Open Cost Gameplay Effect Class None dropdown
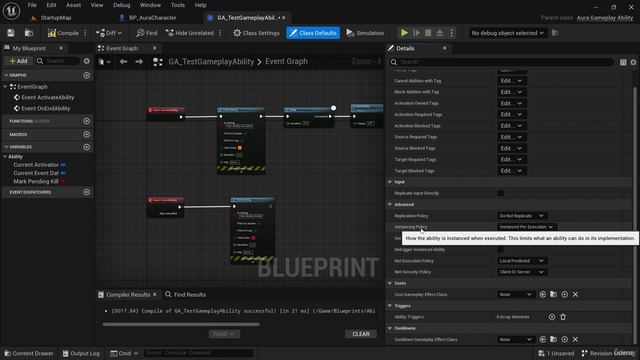 coord(516,294)
